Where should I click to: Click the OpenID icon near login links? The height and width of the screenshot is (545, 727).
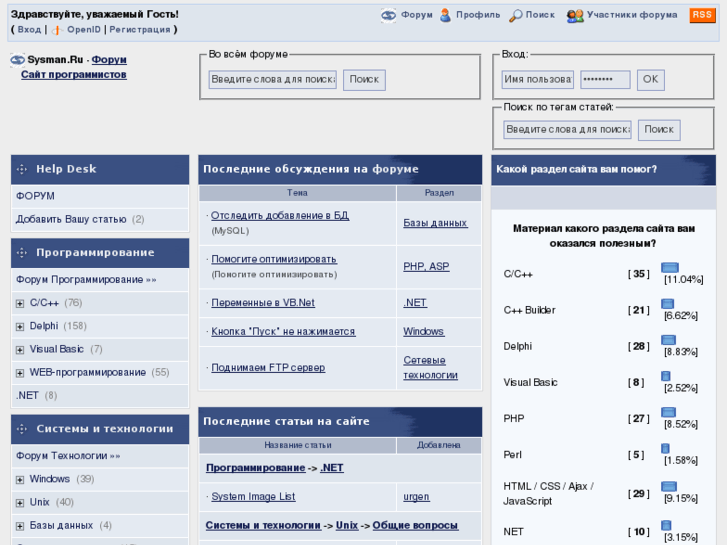(57, 30)
